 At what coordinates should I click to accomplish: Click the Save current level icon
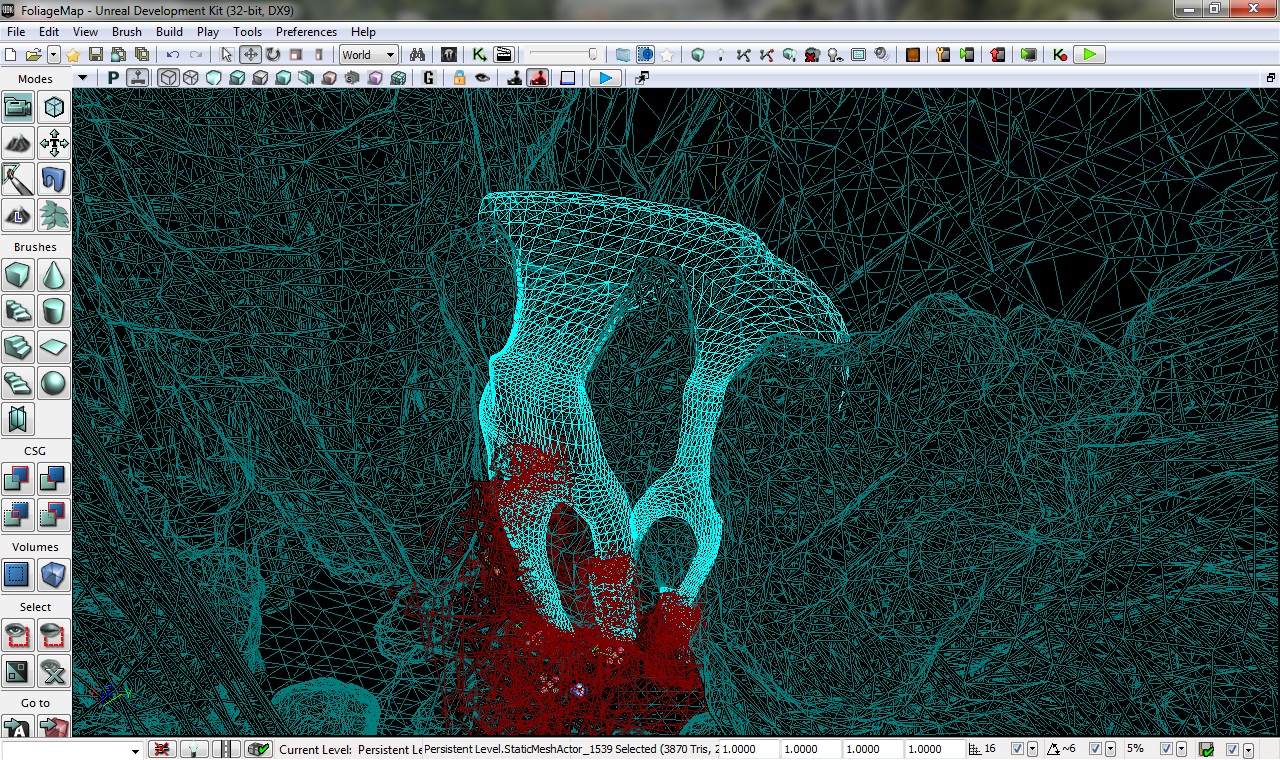[96, 55]
